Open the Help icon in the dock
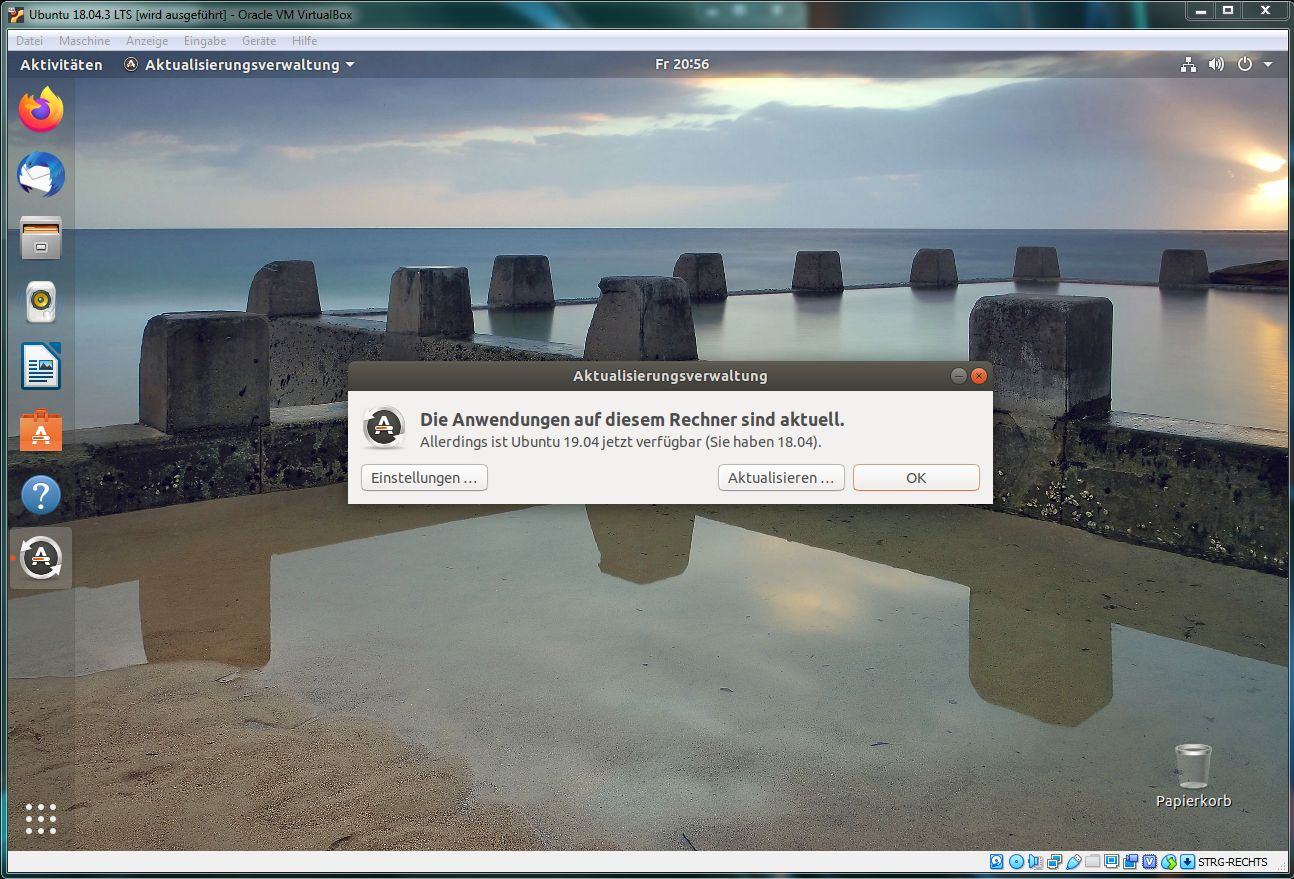Image resolution: width=1294 pixels, height=879 pixels. pyautogui.click(x=41, y=495)
